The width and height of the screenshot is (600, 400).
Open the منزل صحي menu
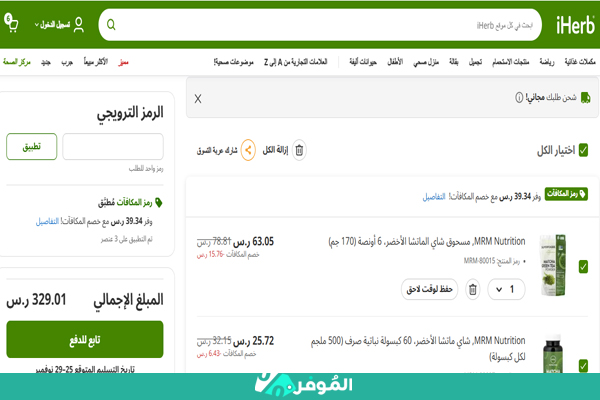[x=426, y=62]
